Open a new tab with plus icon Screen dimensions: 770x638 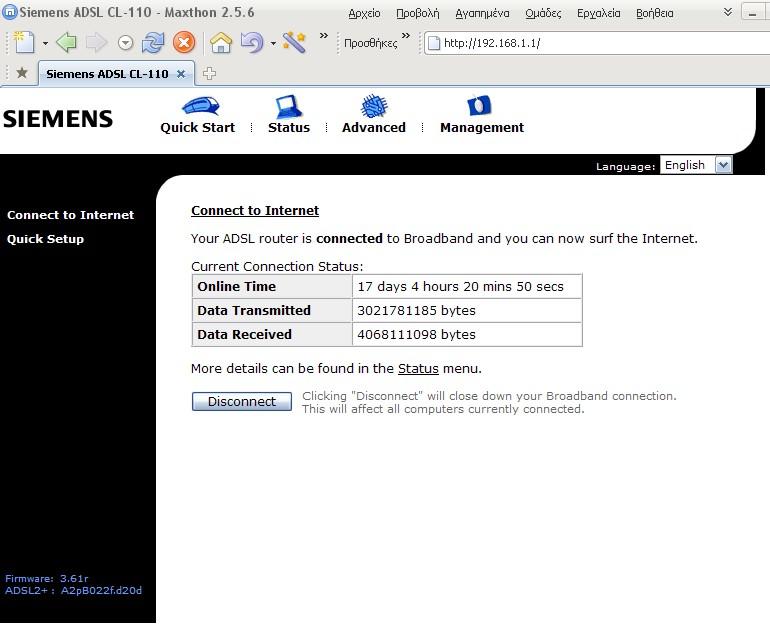[x=209, y=74]
